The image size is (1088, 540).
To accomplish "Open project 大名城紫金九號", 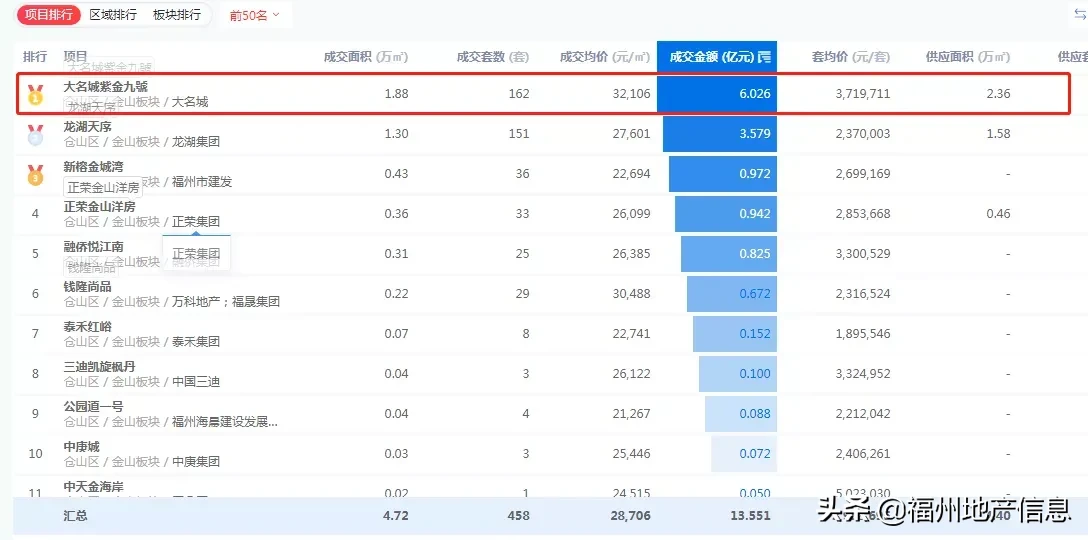I will [105, 87].
